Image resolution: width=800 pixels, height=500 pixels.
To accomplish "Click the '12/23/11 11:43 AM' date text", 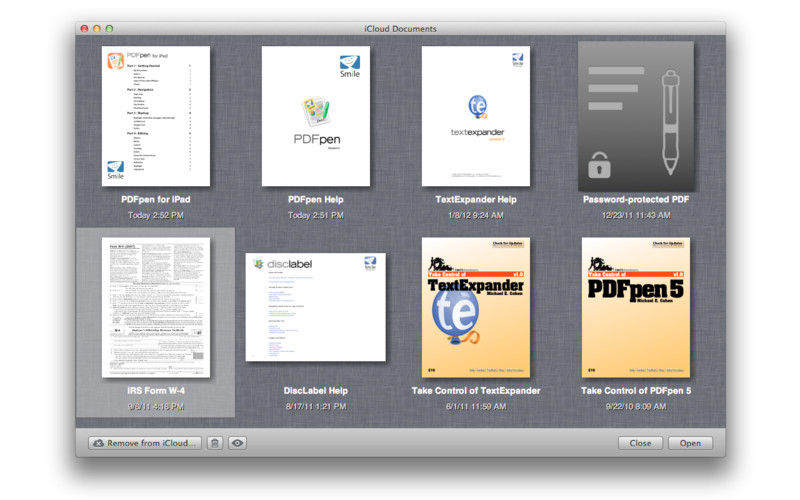I will 636,215.
